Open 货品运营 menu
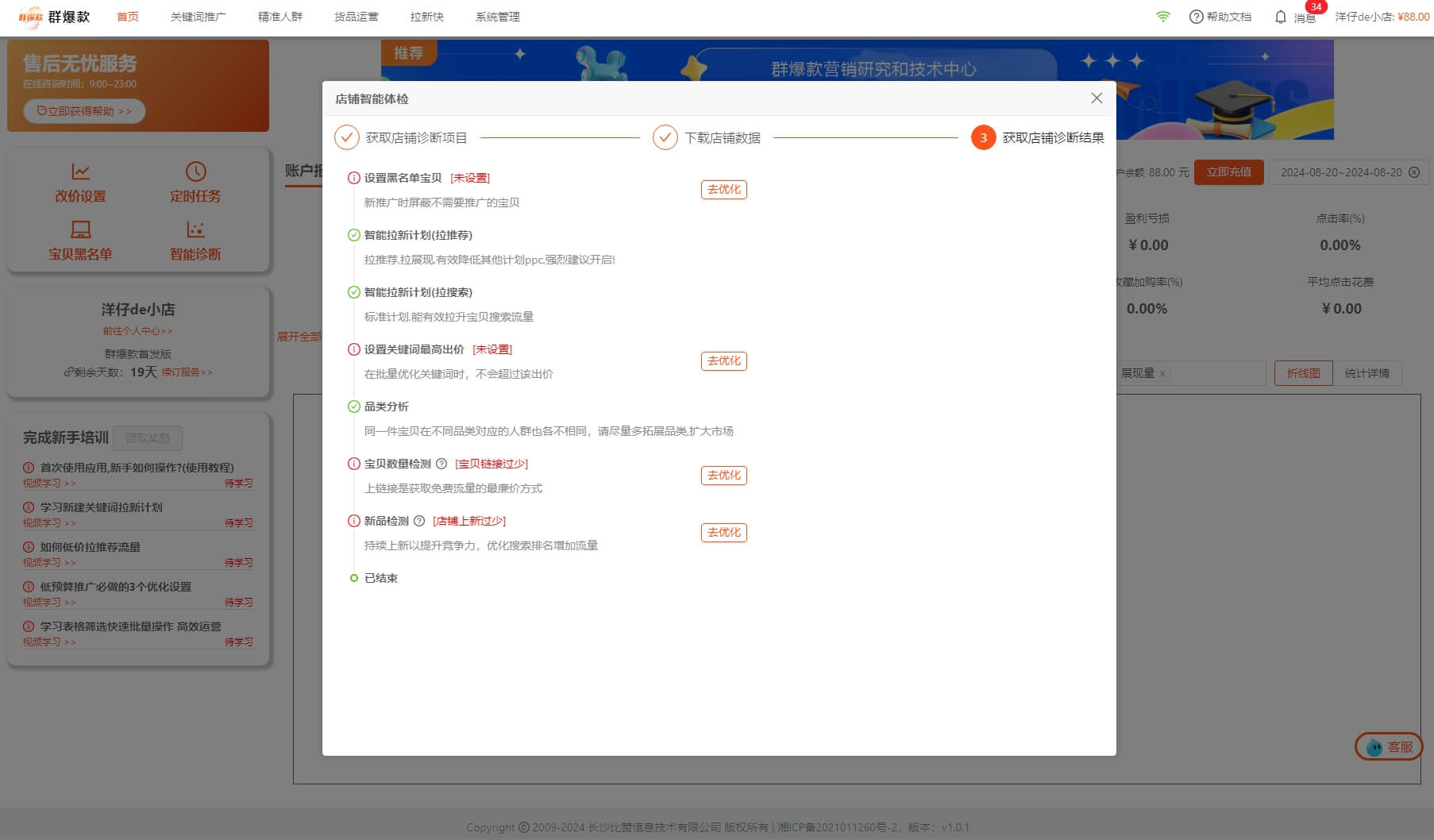Viewport: 1434px width, 840px height. [357, 17]
